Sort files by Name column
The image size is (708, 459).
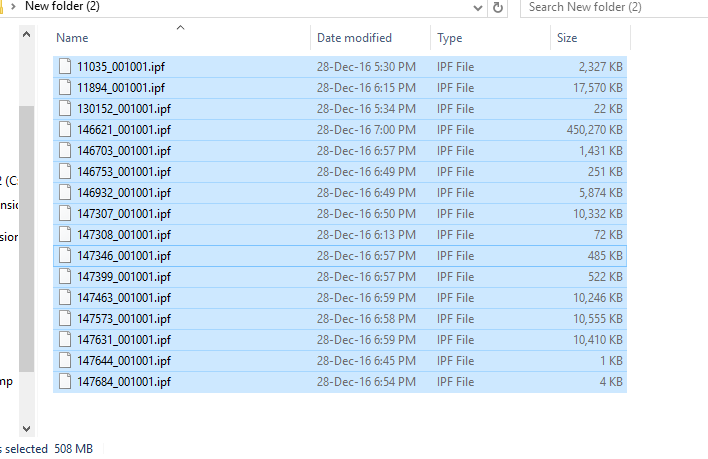tap(72, 38)
